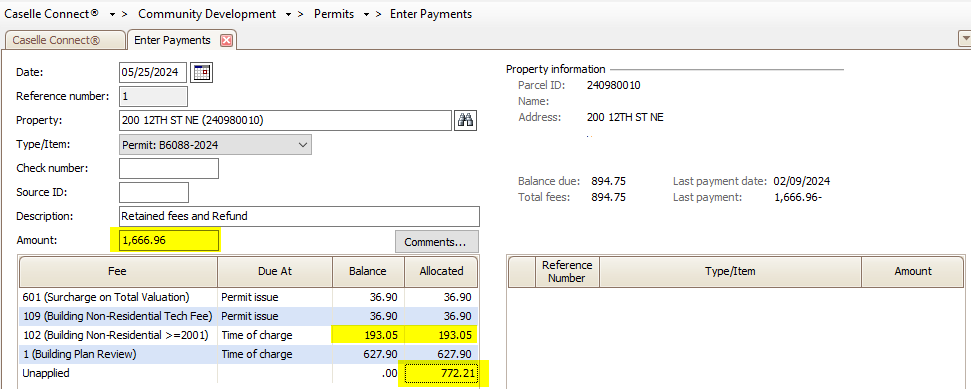Select the Description field
The image size is (971, 389).
(299, 216)
